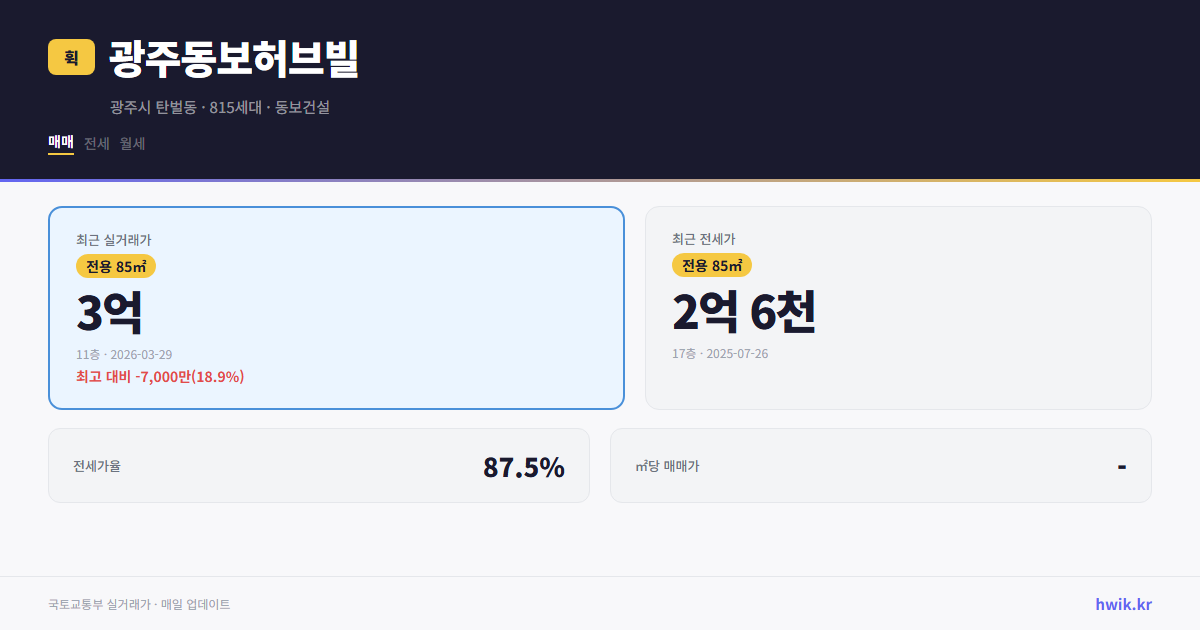1200x630 pixels.
Task: Click the ㎡당 매매가 card
Action: click(x=880, y=465)
